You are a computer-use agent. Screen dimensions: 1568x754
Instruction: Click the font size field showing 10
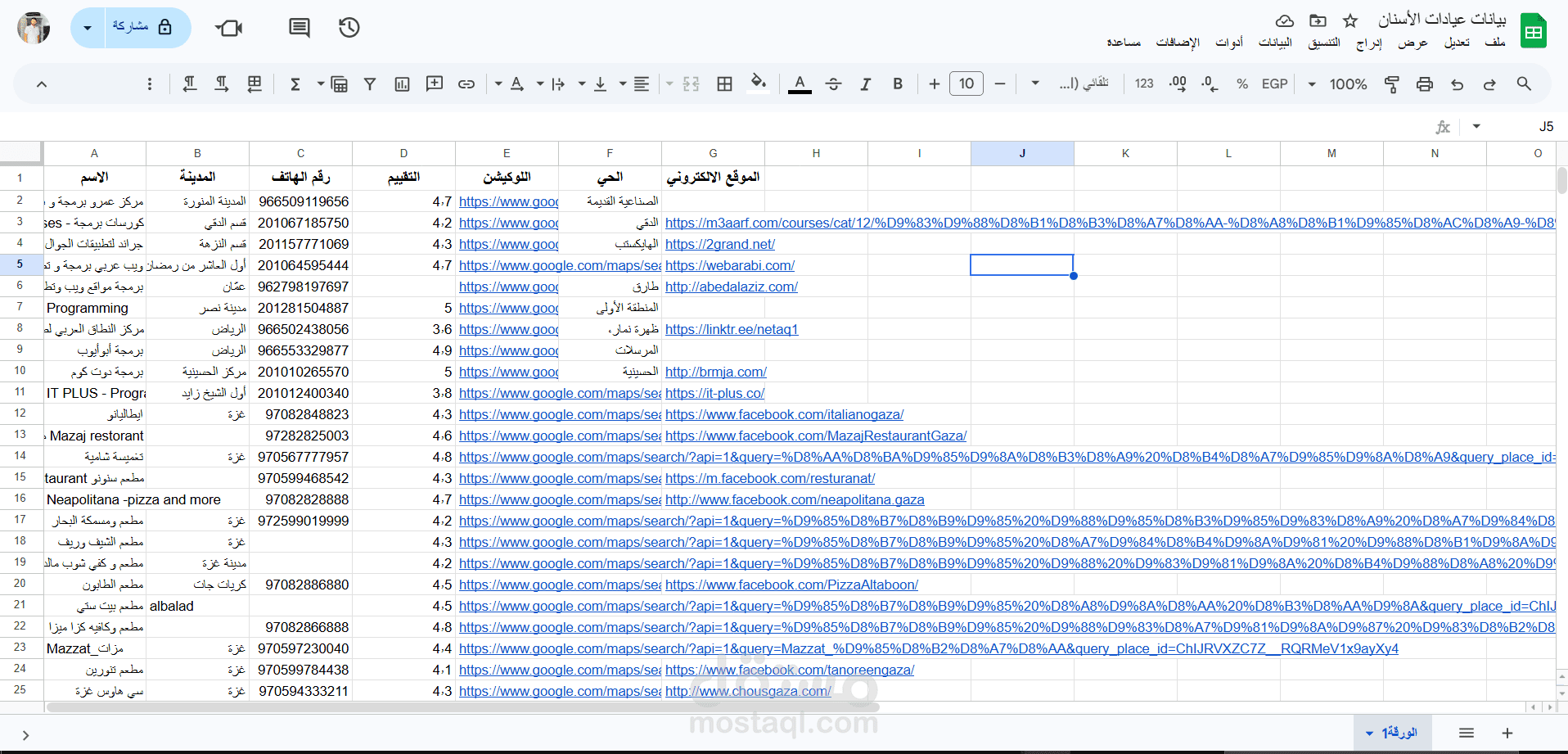(966, 84)
